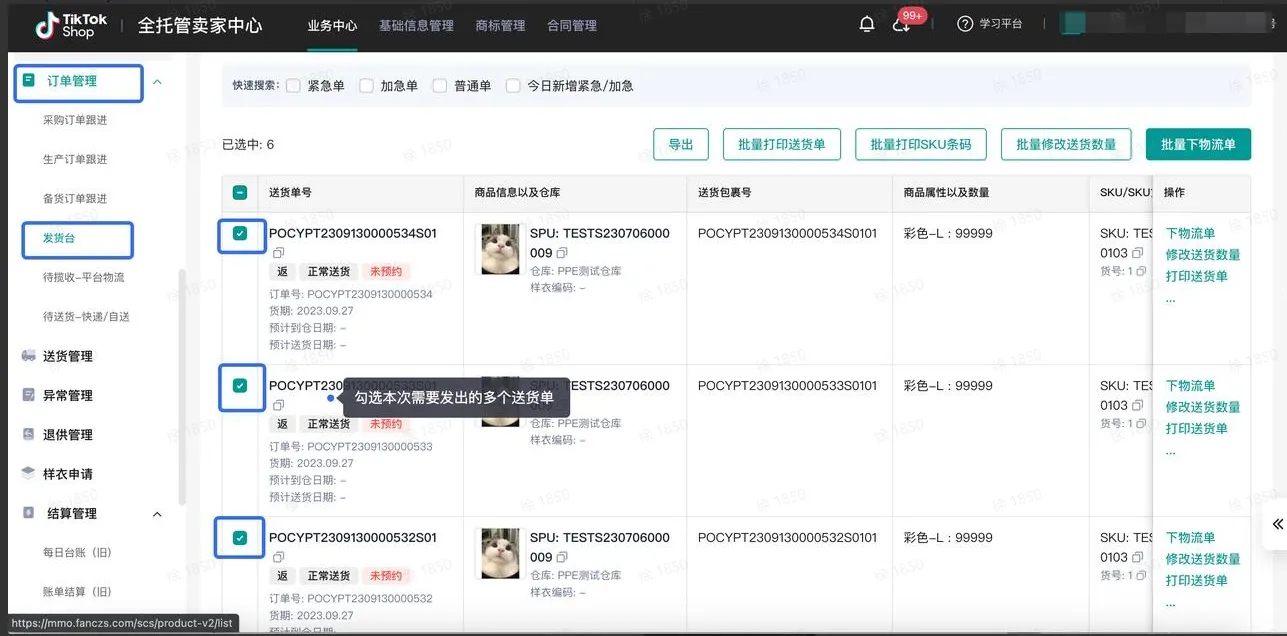Copy the SKU code in the 533S01 row

[x=1137, y=405]
